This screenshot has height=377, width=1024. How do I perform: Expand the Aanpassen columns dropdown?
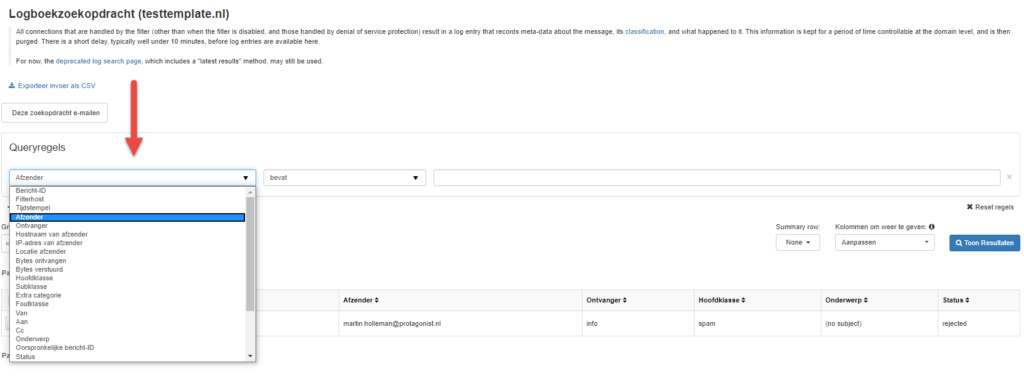pyautogui.click(x=886, y=242)
